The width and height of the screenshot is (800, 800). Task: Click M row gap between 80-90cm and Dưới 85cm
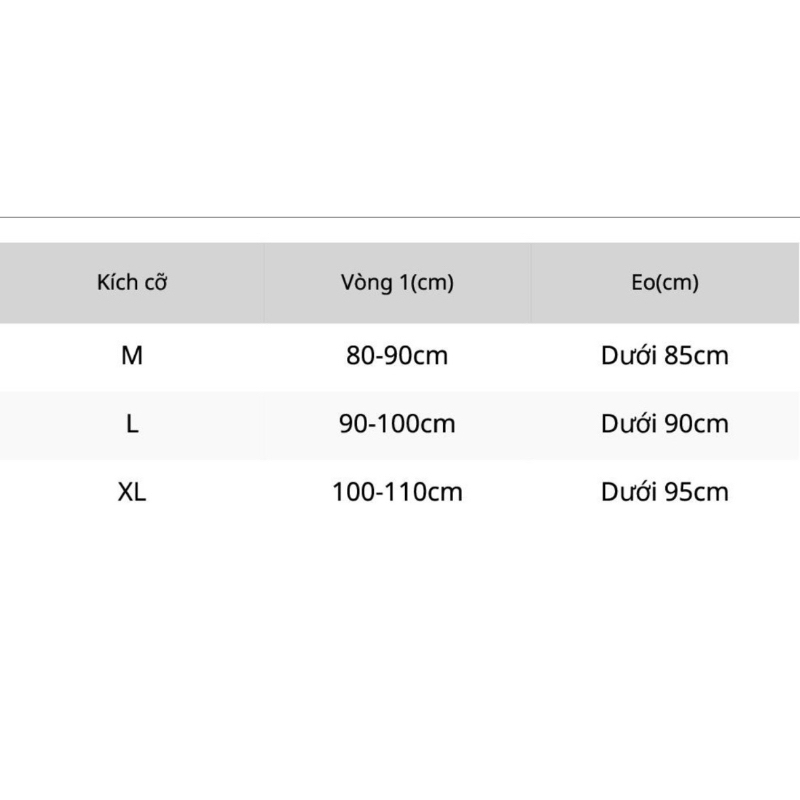pos(530,355)
